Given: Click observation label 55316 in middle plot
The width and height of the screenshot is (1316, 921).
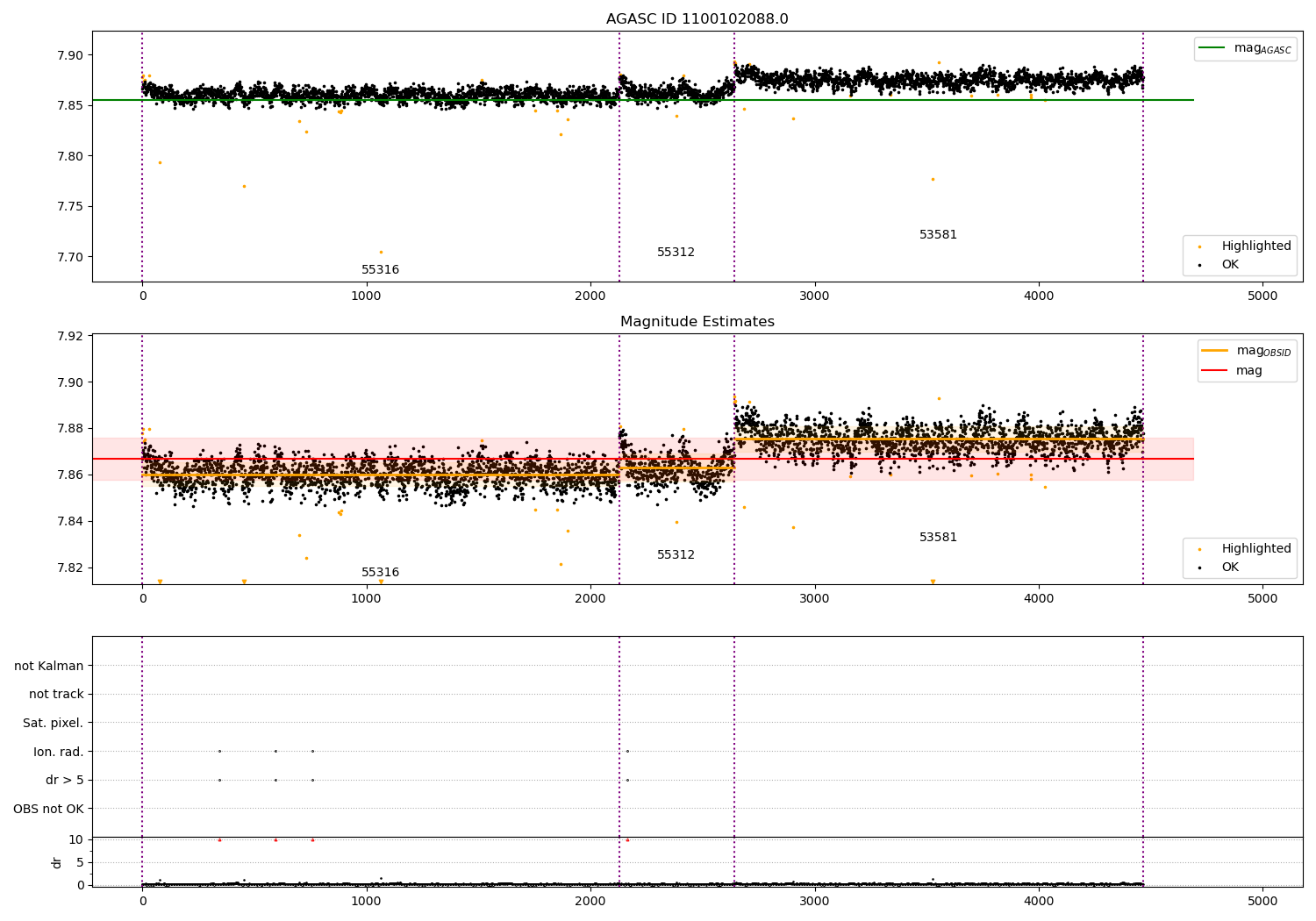Looking at the screenshot, I should 380,573.
